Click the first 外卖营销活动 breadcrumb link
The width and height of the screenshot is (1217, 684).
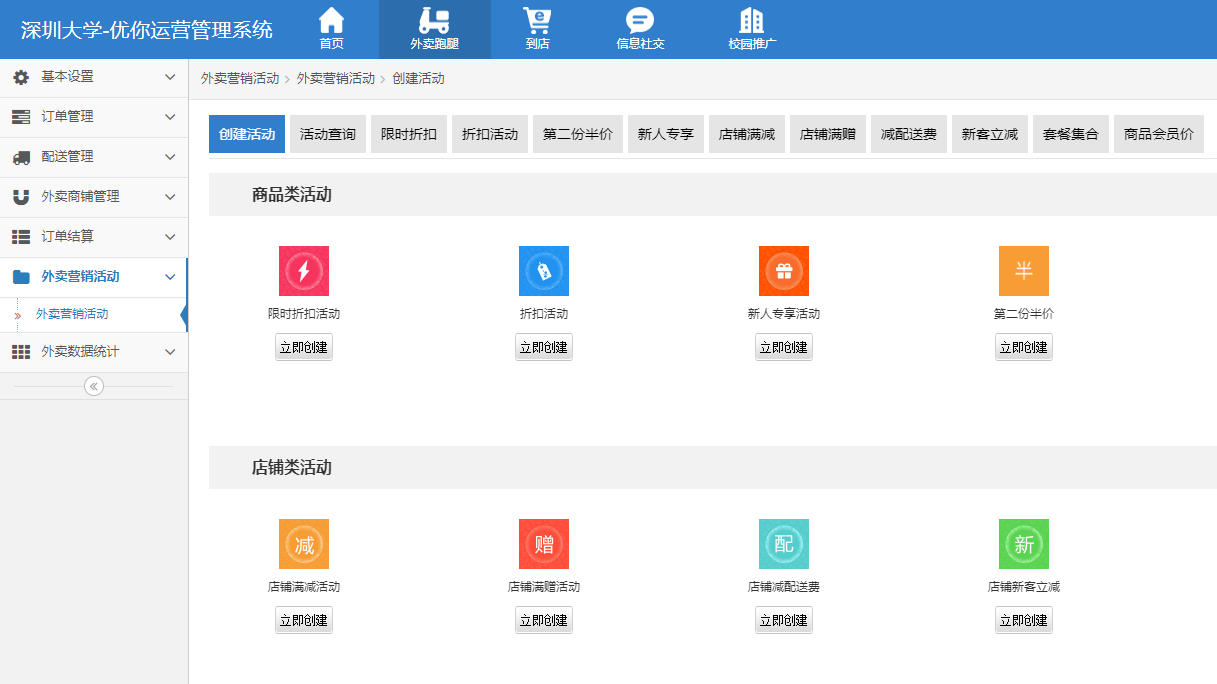click(240, 78)
